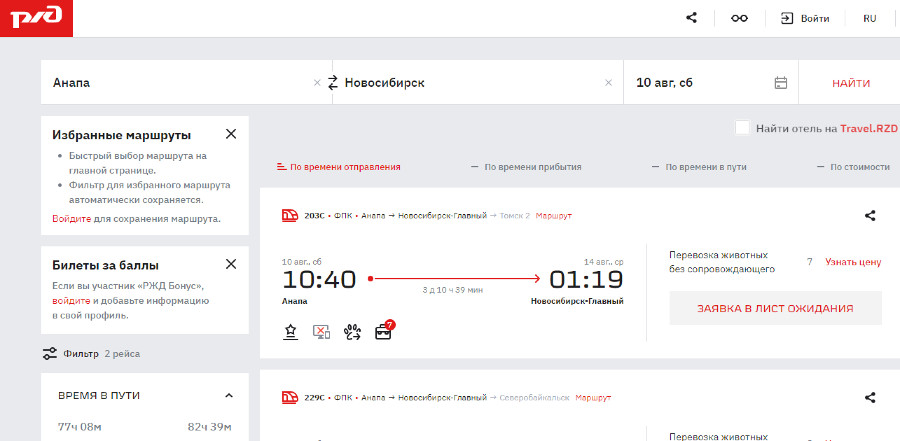The image size is (900, 441).
Task: Open the date picker calendar icon
Action: 781,83
